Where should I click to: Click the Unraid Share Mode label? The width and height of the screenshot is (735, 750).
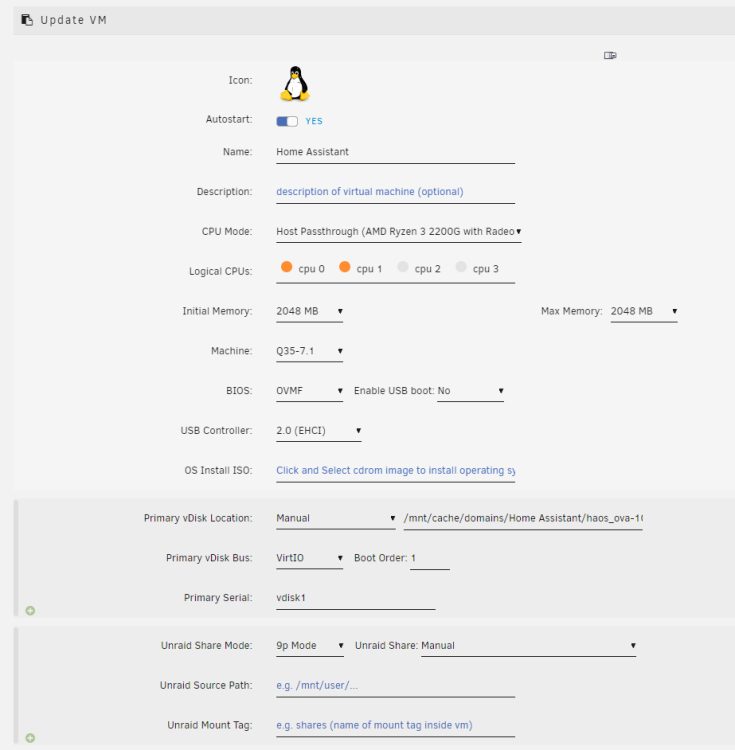coord(207,646)
